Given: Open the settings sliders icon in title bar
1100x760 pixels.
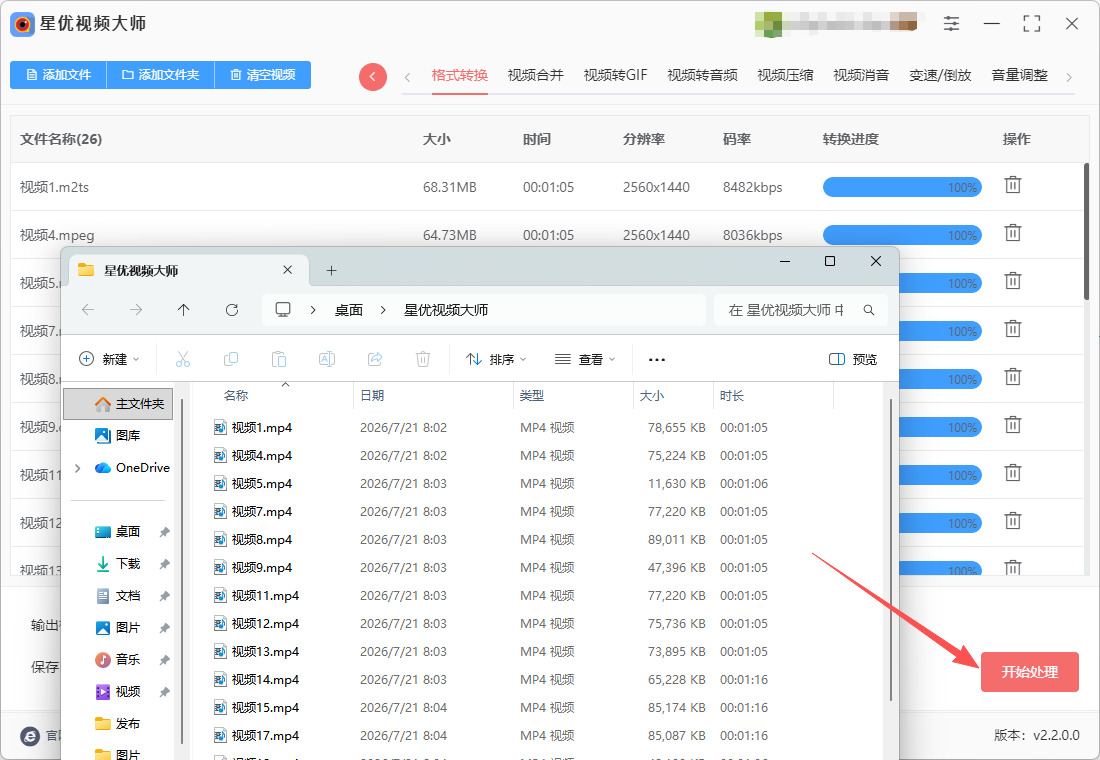Looking at the screenshot, I should [x=951, y=23].
